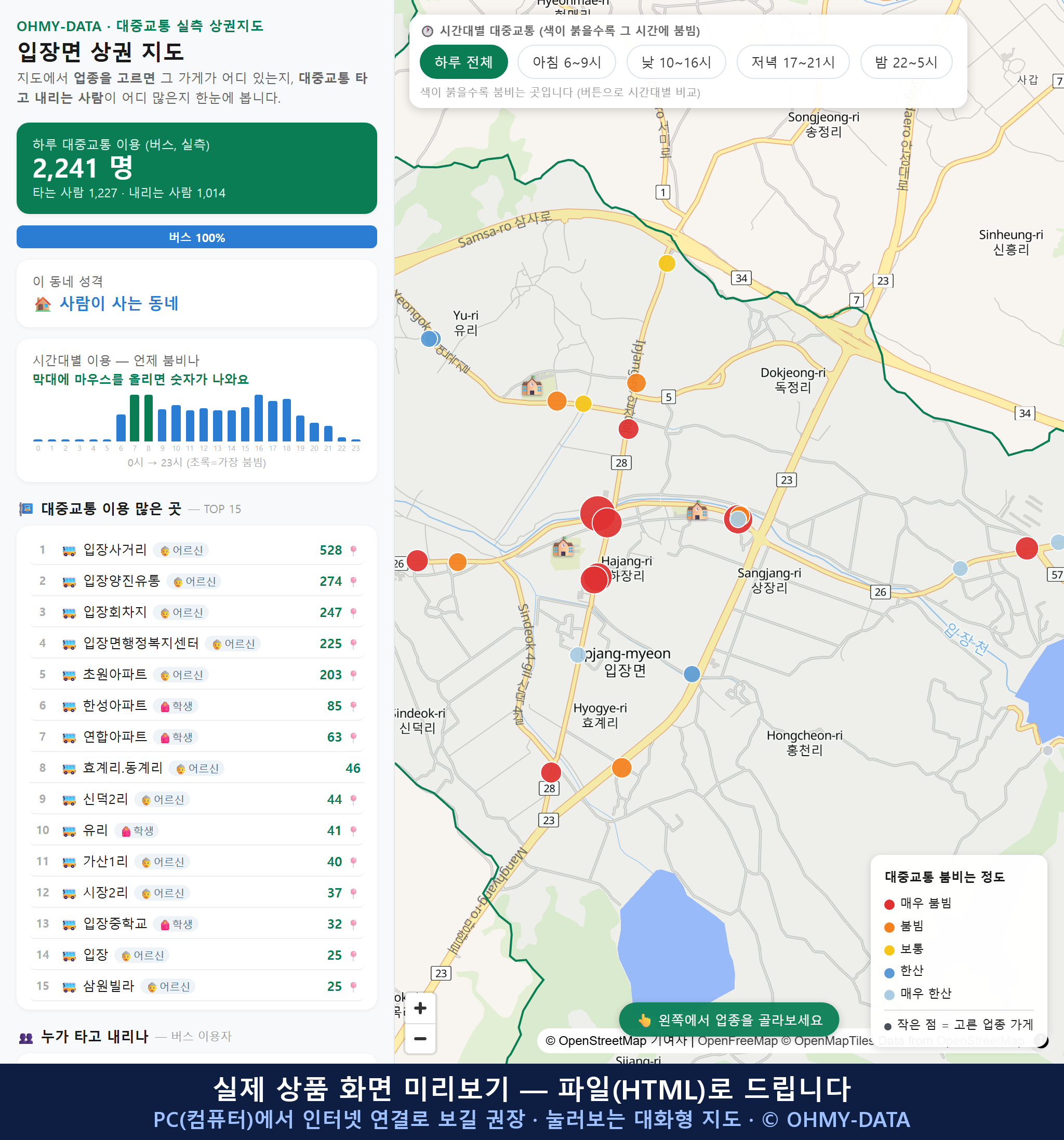Click the map pin icon for 입장중학교
Viewport: 1064px width, 1140px height.
(353, 924)
